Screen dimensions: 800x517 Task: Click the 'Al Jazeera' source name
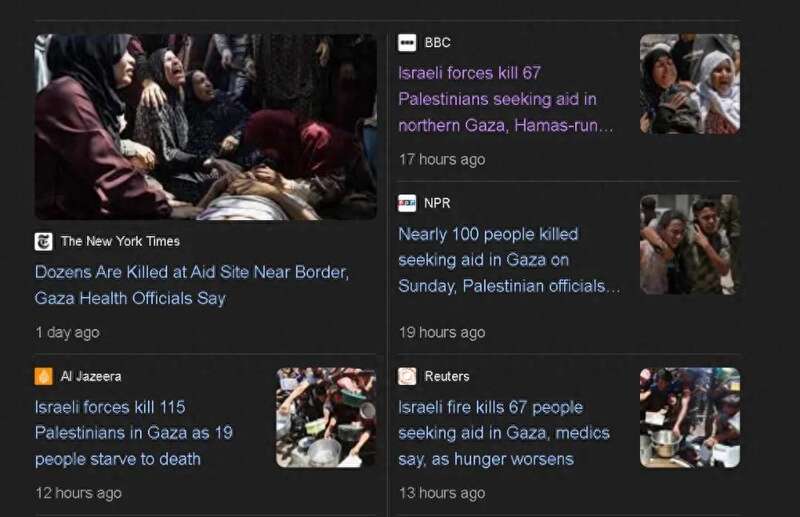[x=91, y=377]
